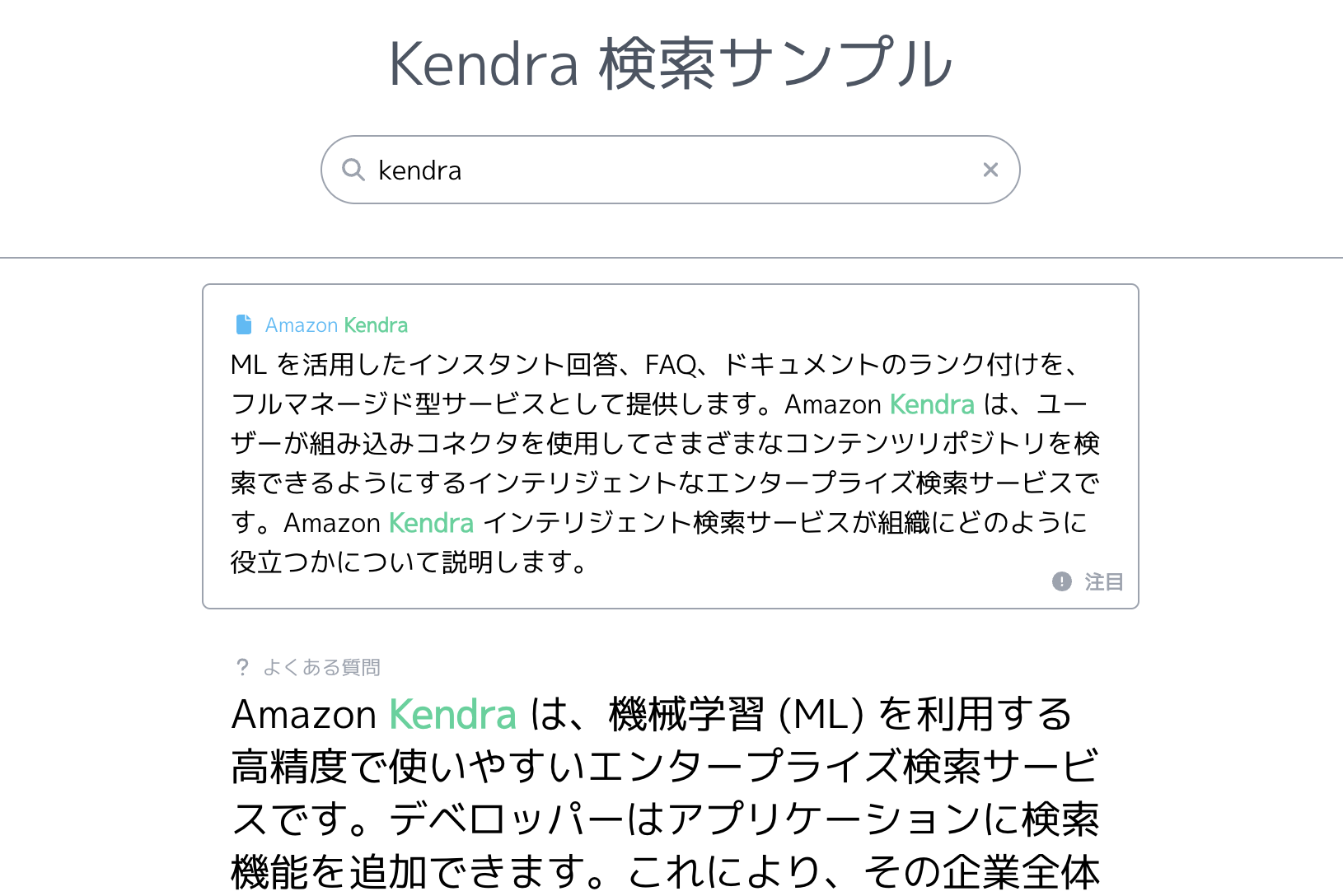Click the 注目 featured label
Viewport: 1343px width, 896px height.
pos(1104,581)
